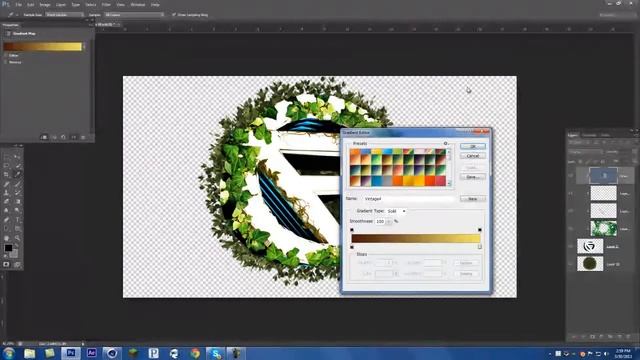The height and width of the screenshot is (360, 640).
Task: Hide the logo emblem layer
Action: [571, 247]
